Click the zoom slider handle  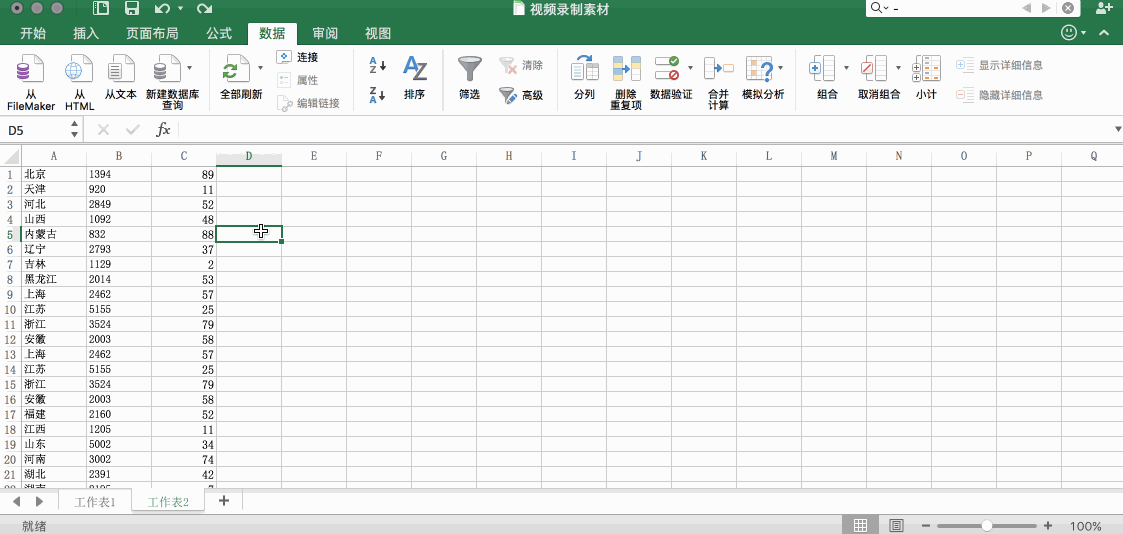pyautogui.click(x=987, y=525)
